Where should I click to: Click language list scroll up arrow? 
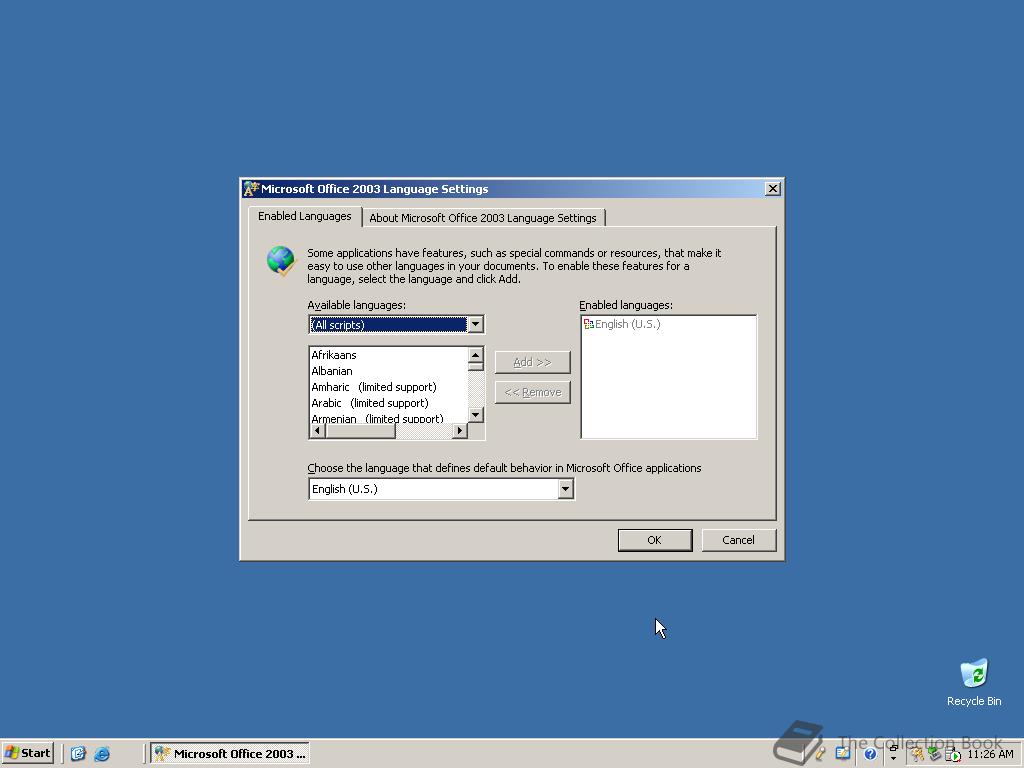[x=475, y=355]
